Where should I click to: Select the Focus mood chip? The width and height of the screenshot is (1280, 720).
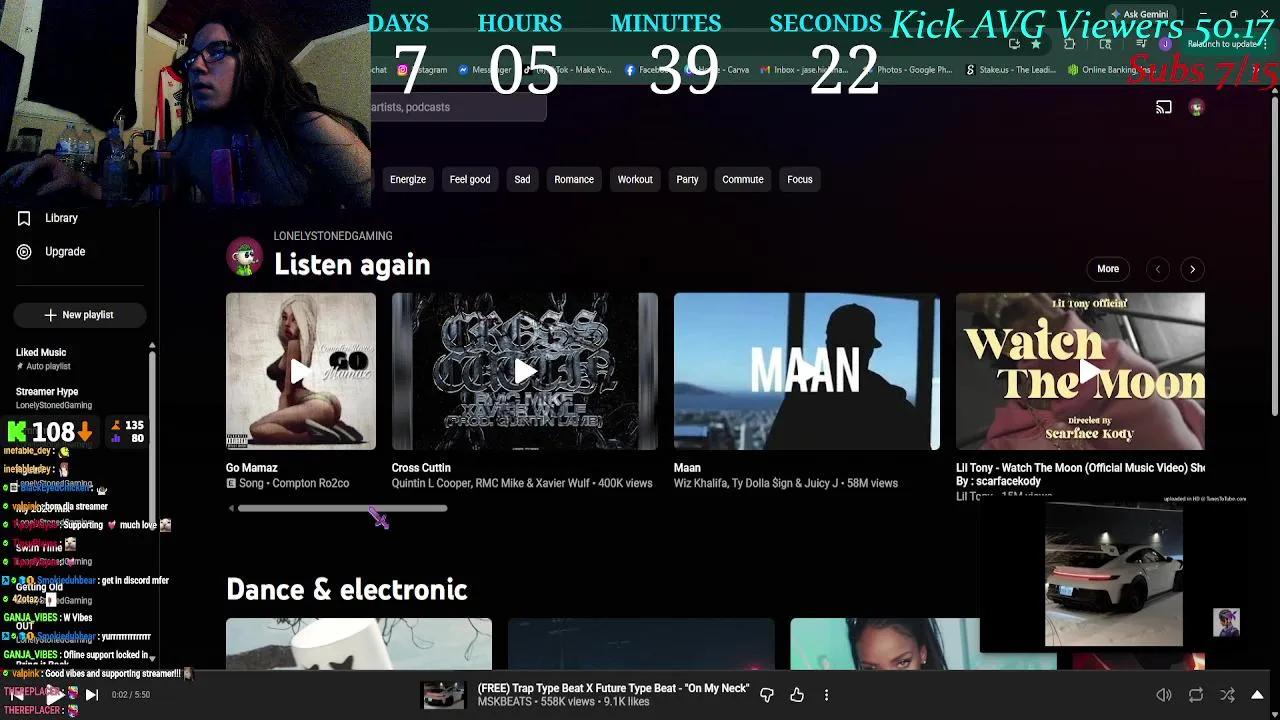point(800,179)
